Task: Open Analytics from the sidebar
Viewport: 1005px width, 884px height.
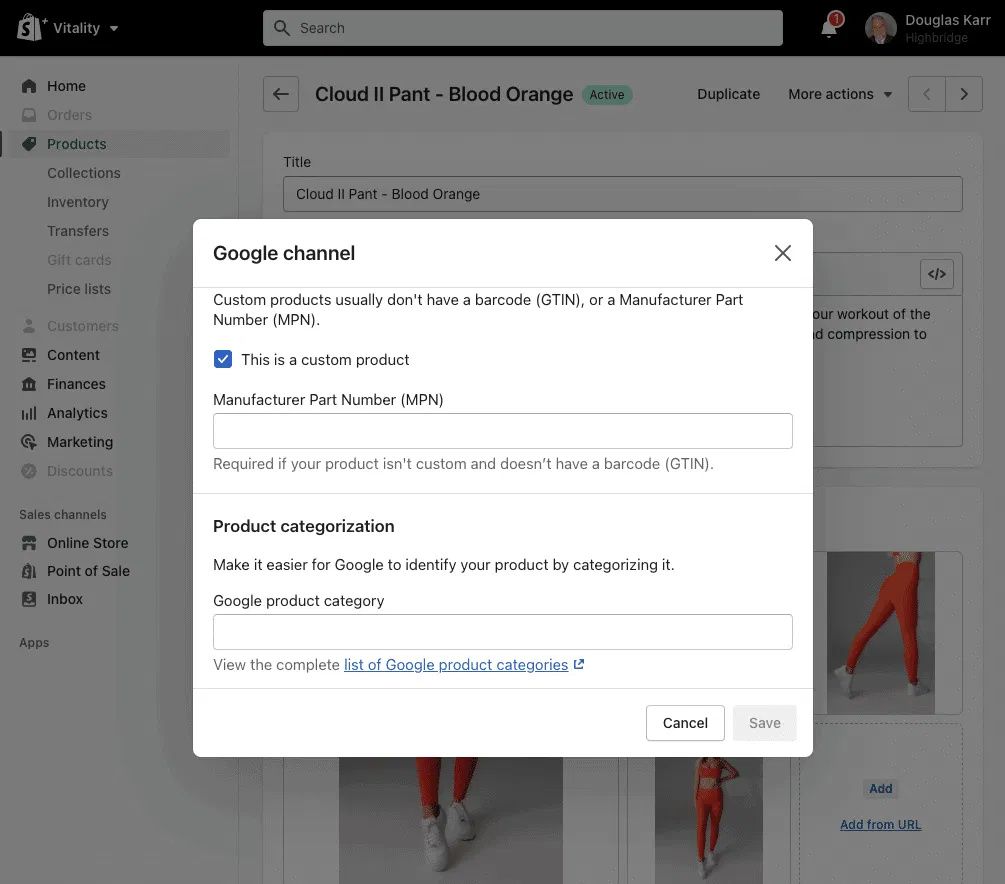Action: [x=77, y=413]
